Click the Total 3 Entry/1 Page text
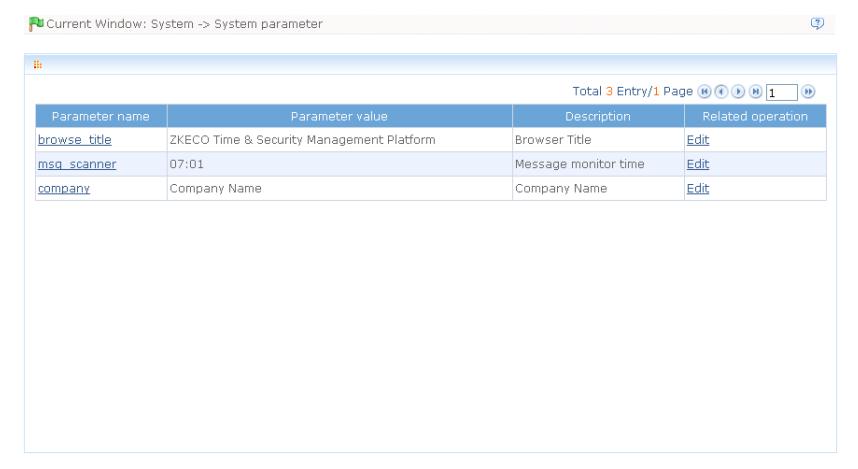Image resolution: width=858 pixels, height=469 pixels. point(633,91)
